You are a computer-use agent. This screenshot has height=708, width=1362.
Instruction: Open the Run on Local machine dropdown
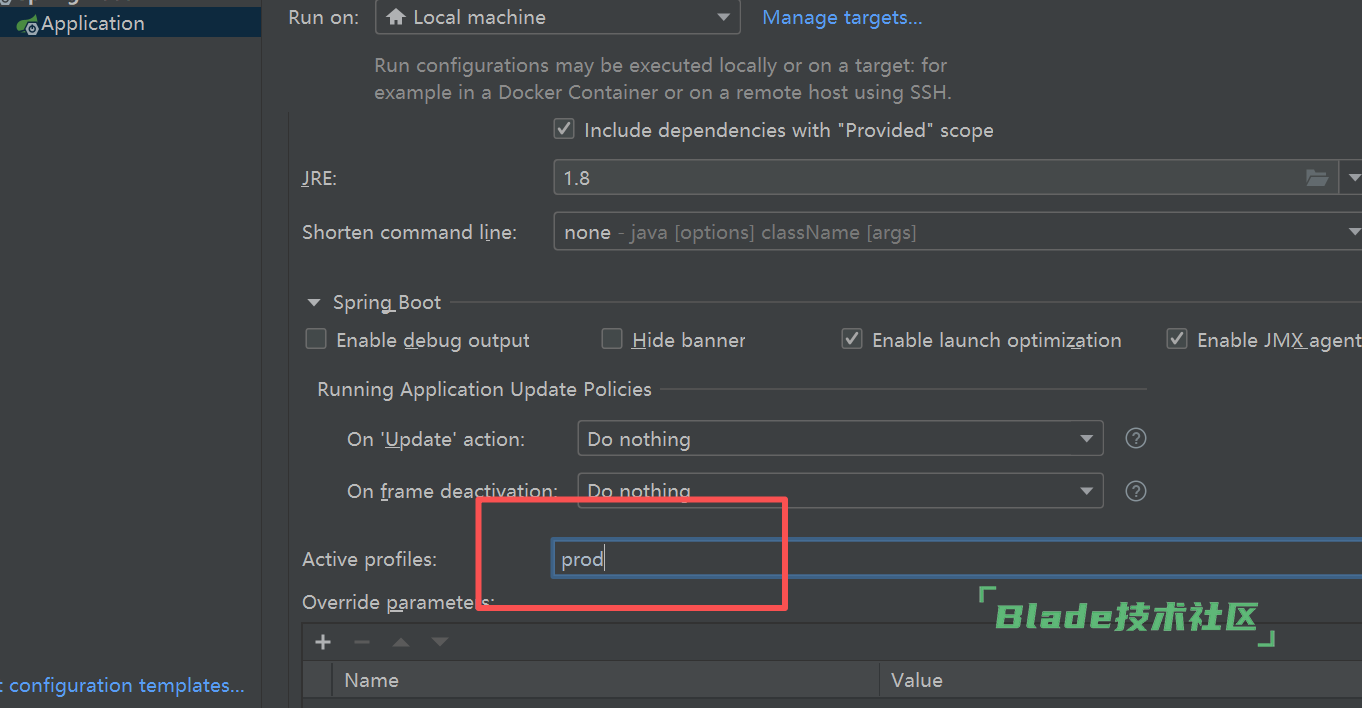557,17
